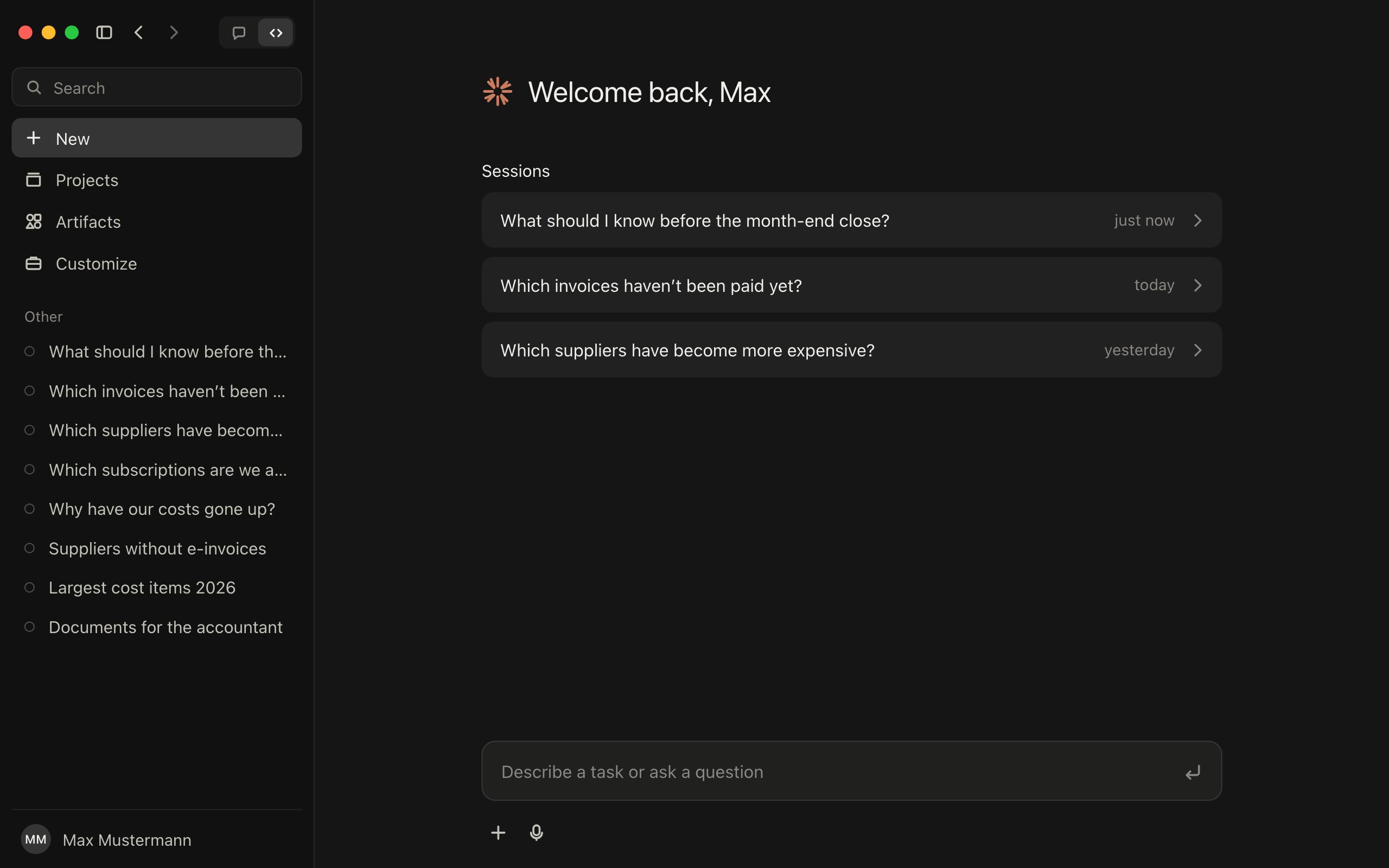Go back with the left arrow
This screenshot has width=1389, height=868.
[x=138, y=33]
